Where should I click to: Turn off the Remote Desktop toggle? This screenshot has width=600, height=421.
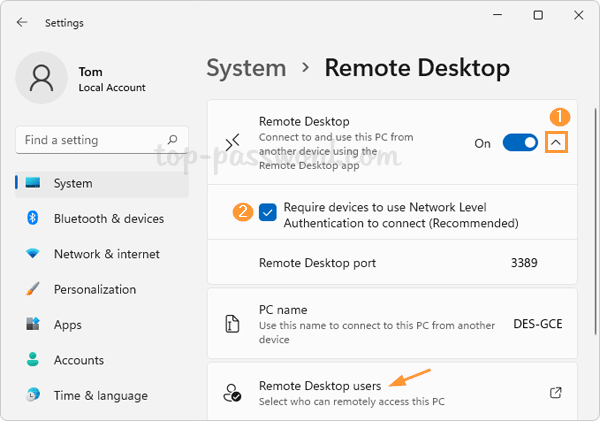click(520, 143)
